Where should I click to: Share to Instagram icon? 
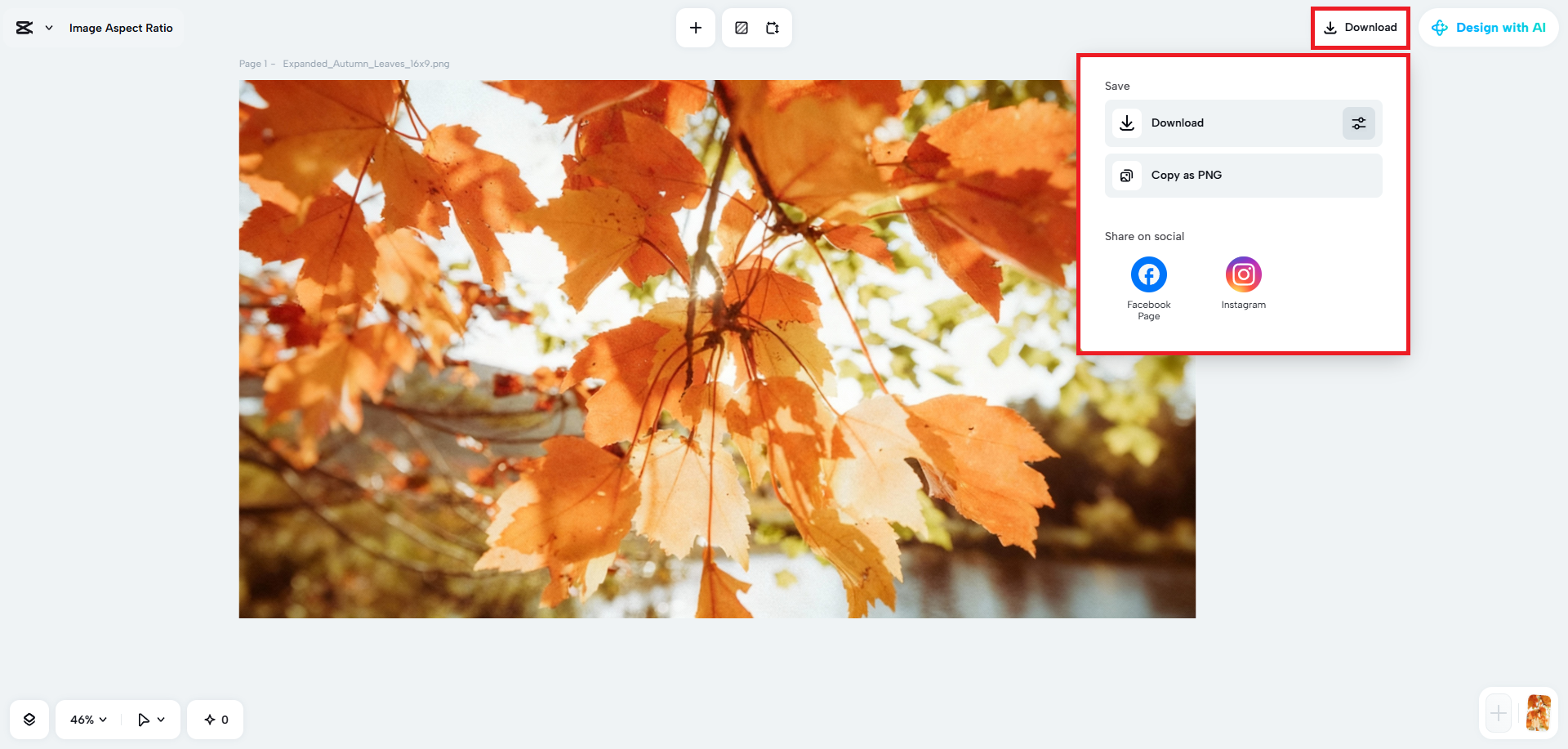pyautogui.click(x=1243, y=275)
